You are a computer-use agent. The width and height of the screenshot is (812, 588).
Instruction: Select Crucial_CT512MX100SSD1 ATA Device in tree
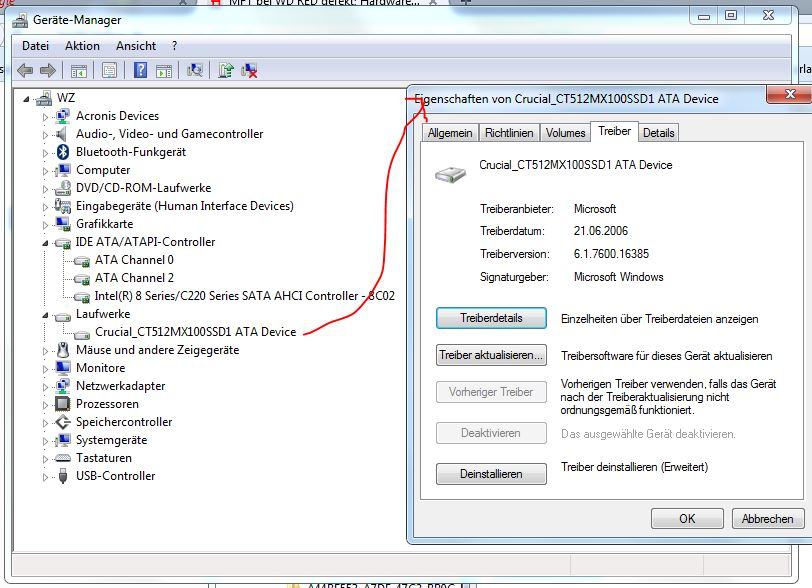pyautogui.click(x=196, y=332)
